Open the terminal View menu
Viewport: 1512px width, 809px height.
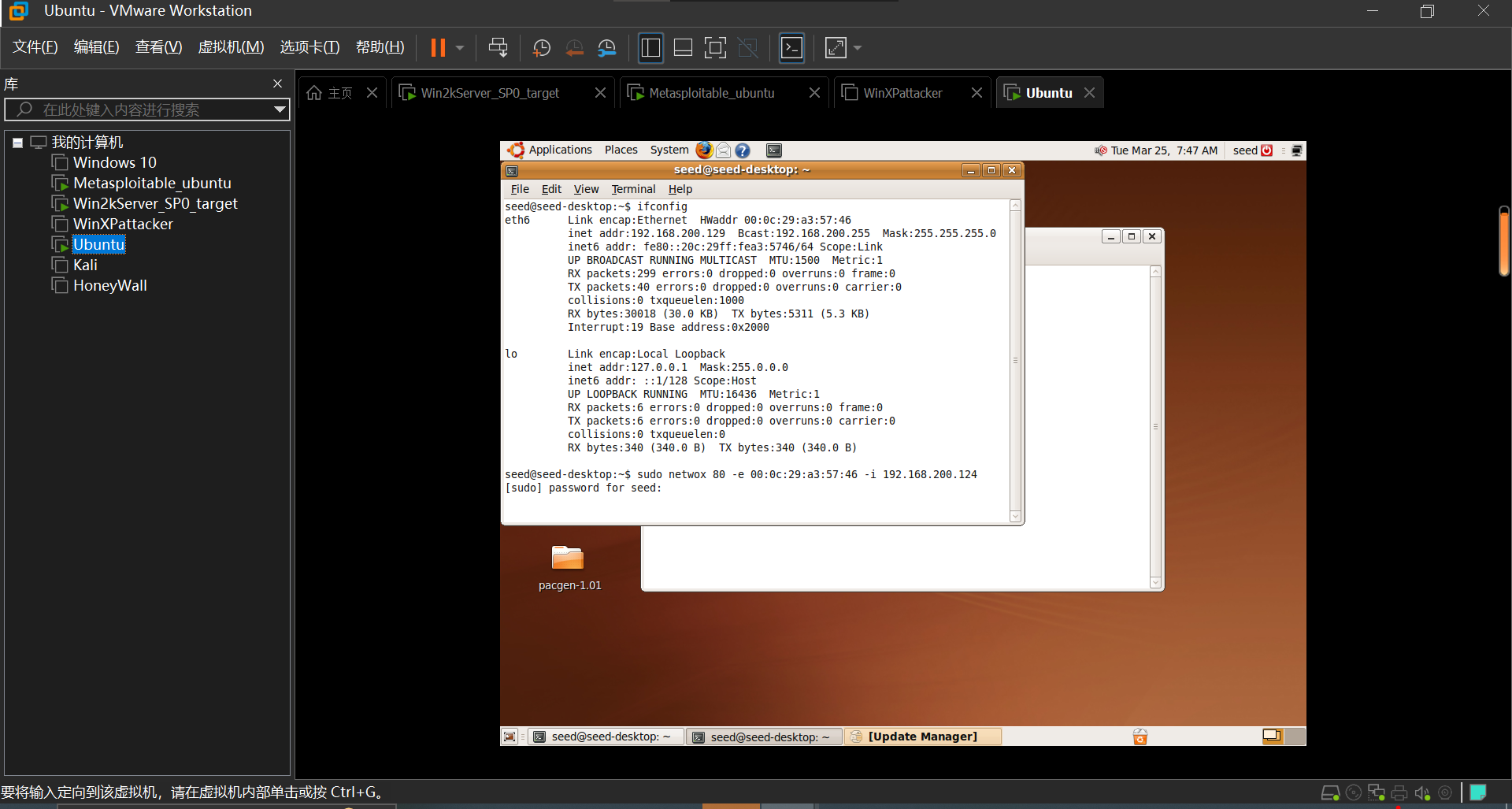click(586, 189)
